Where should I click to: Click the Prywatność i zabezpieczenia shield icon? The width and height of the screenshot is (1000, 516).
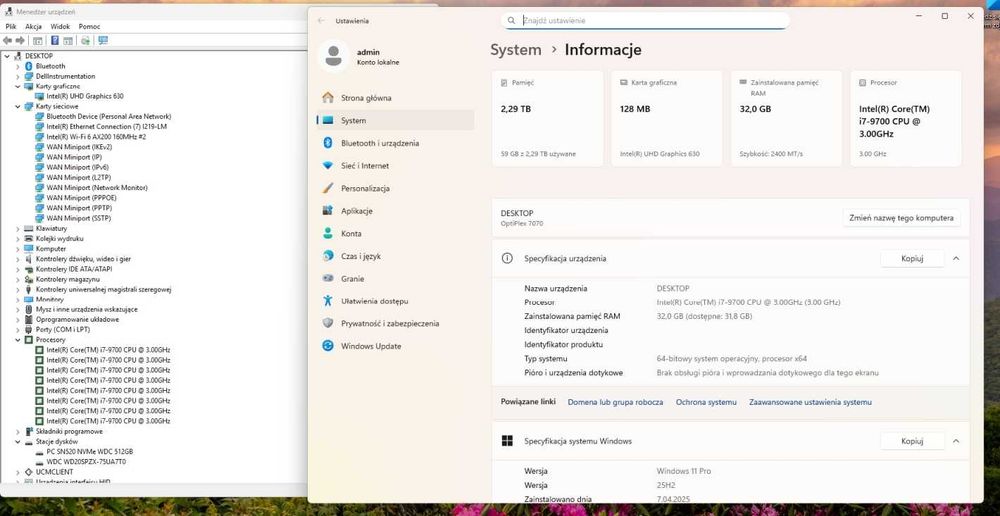pyautogui.click(x=328, y=323)
